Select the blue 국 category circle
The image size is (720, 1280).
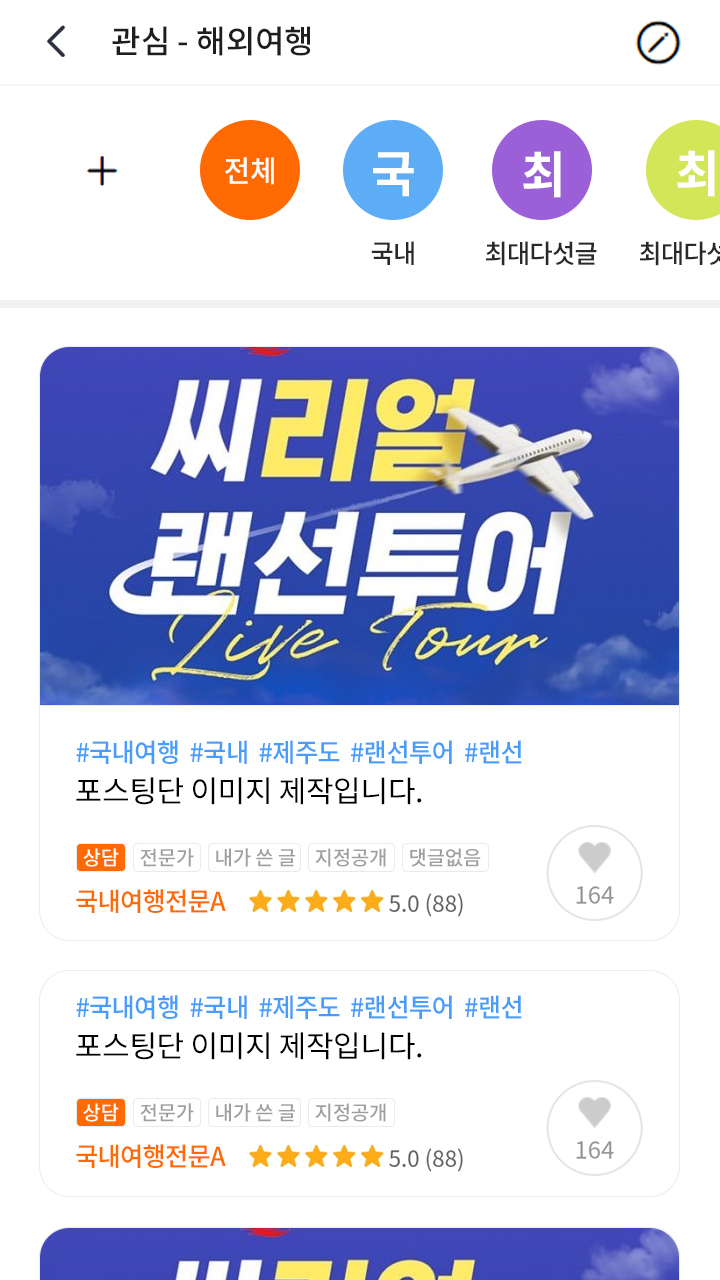(x=393, y=170)
